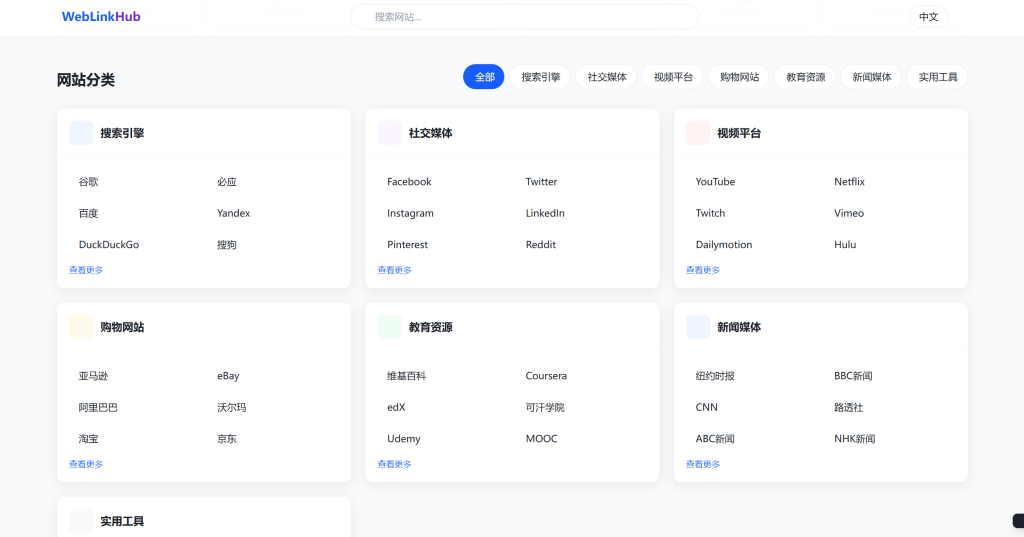Filter by 视频平台 category pill
Viewport: 1024px width, 537px height.
[673, 77]
